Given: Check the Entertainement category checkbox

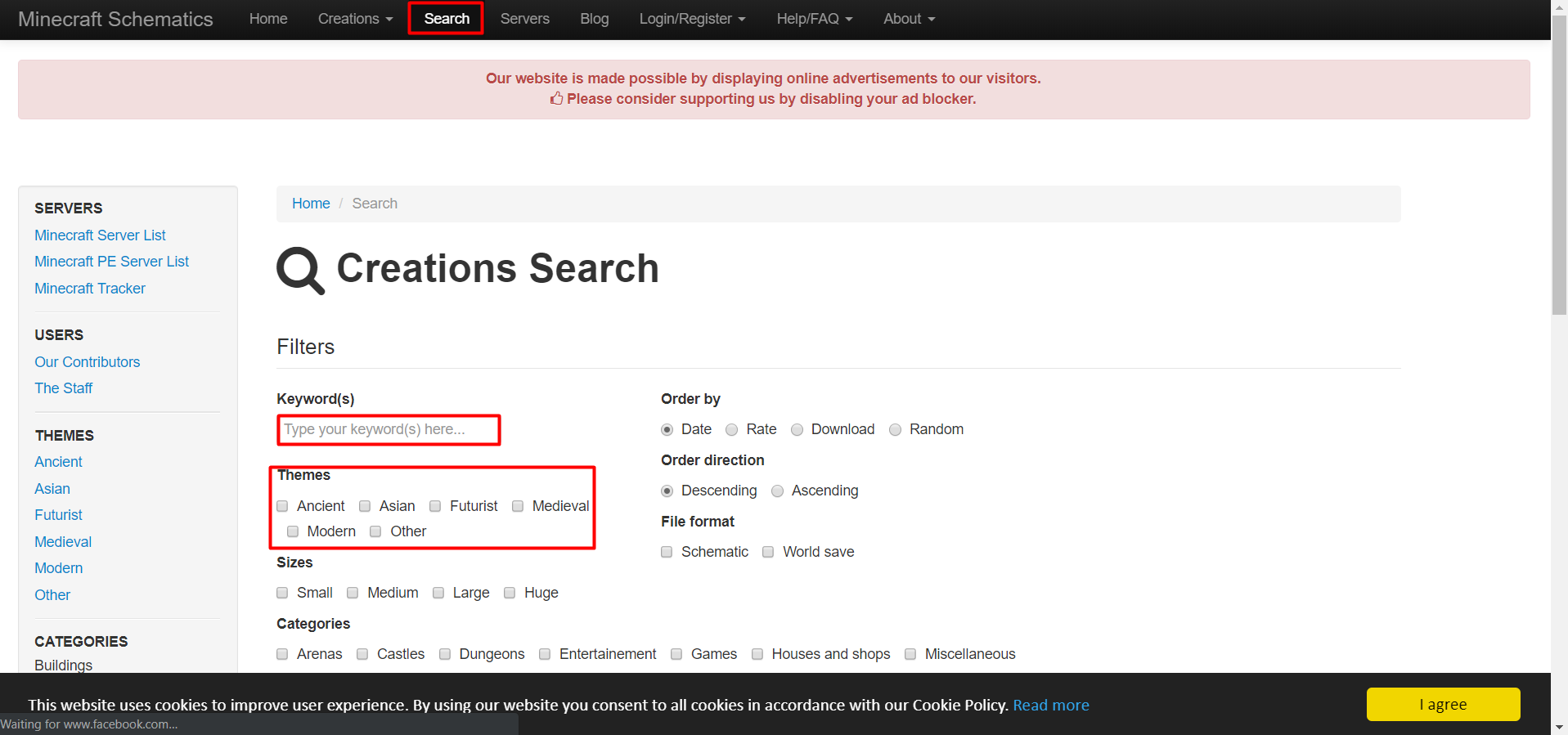Looking at the screenshot, I should [x=545, y=654].
